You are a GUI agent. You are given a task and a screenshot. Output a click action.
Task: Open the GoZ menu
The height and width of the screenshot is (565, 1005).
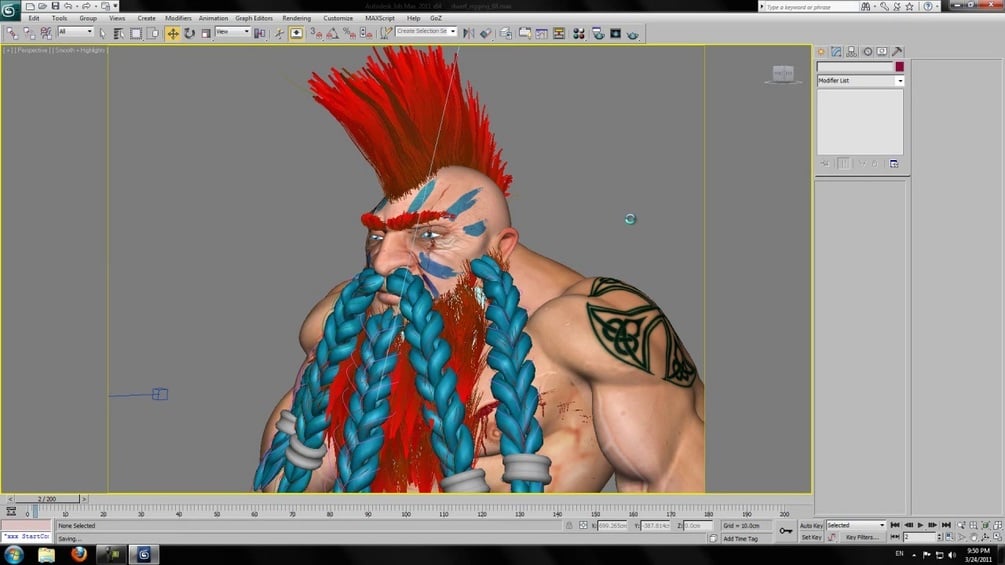(436, 19)
